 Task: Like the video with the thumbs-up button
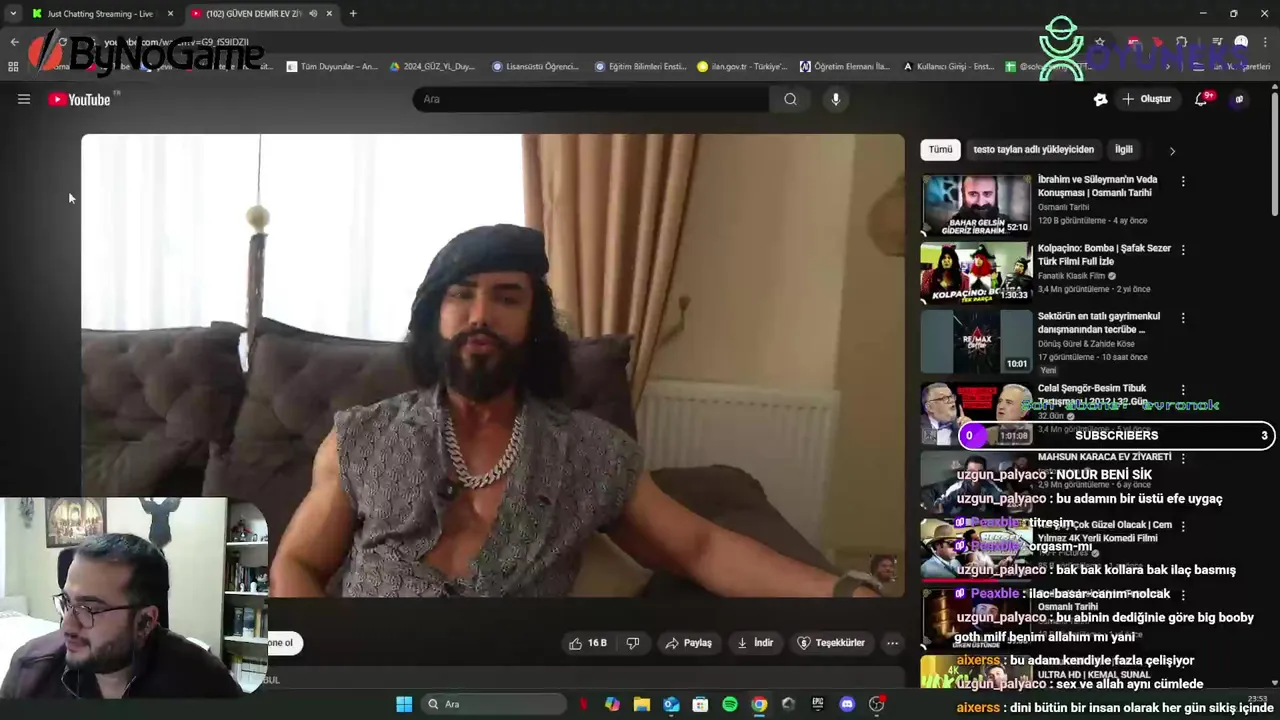coord(588,643)
